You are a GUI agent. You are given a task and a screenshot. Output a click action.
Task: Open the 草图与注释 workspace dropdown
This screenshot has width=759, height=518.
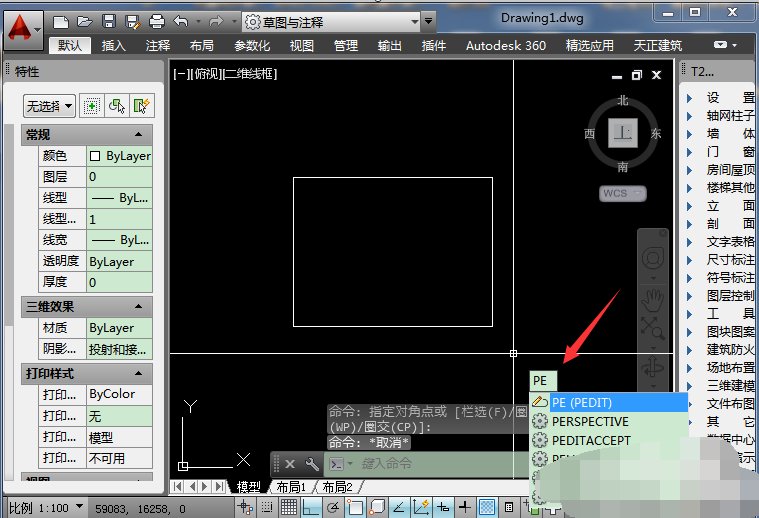tap(428, 21)
